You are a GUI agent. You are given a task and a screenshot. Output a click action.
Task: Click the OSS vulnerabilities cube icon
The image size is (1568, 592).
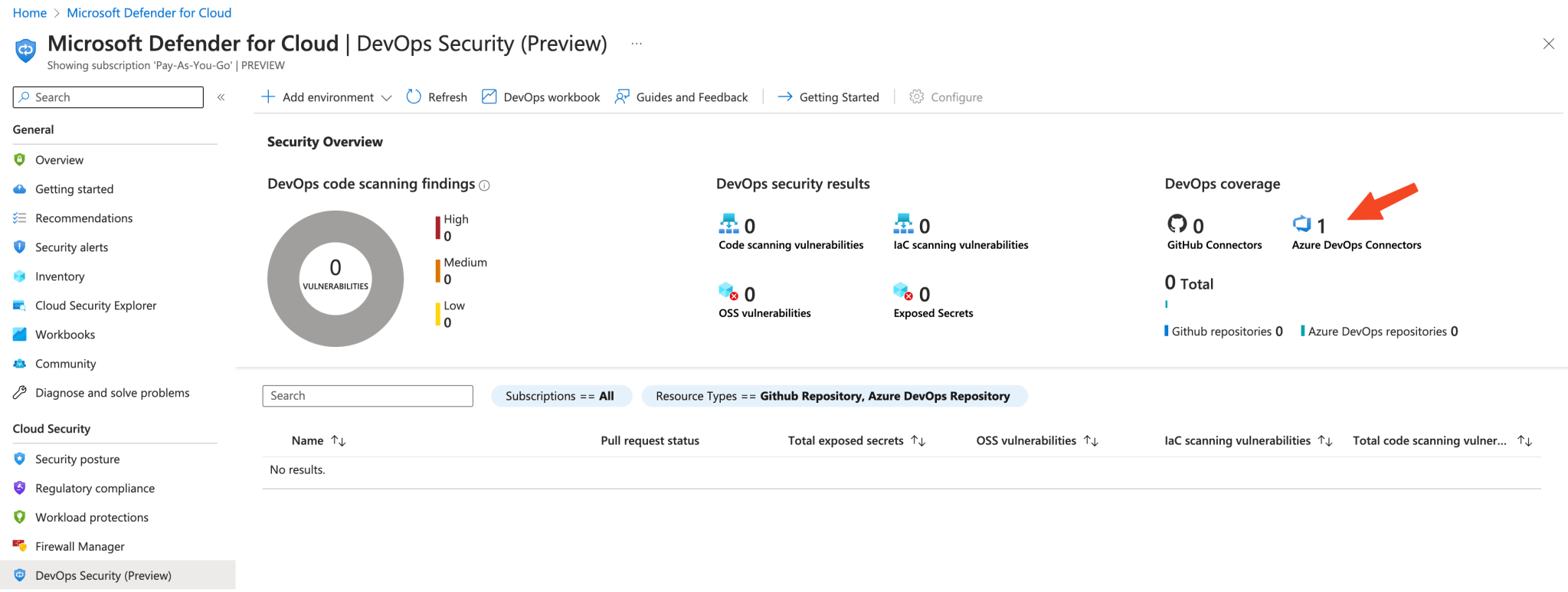pos(728,292)
